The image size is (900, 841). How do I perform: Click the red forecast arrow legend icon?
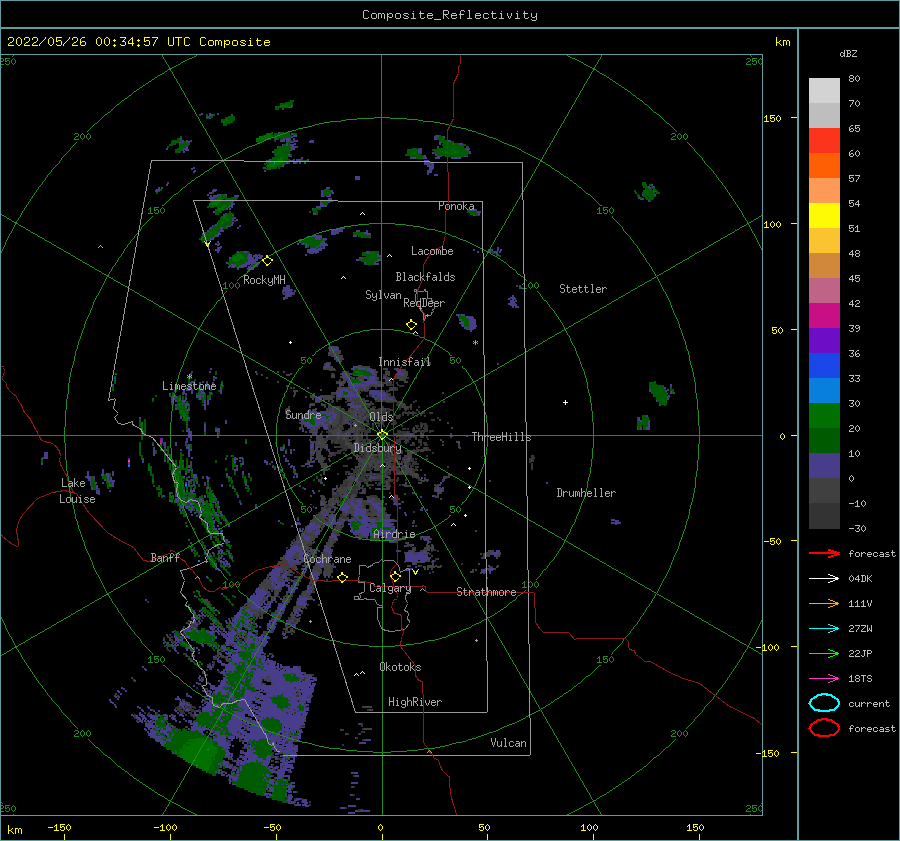coord(824,553)
